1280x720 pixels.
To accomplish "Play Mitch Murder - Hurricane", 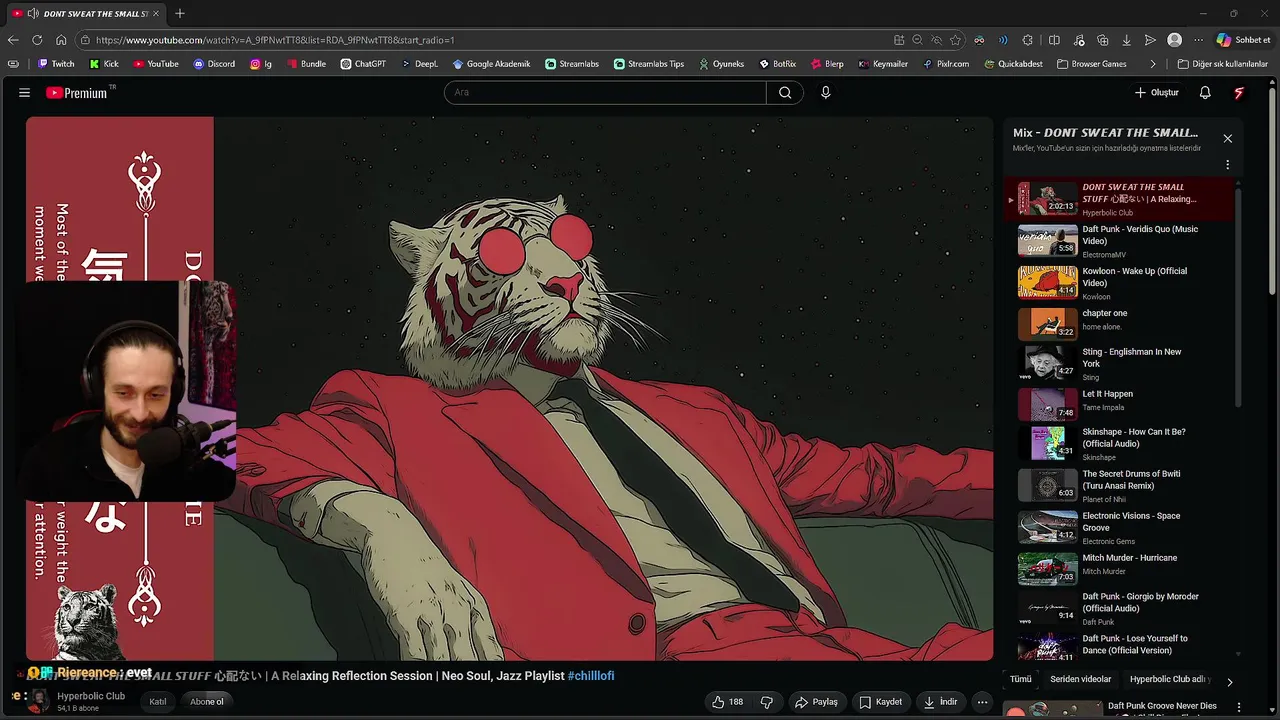I will pos(1120,569).
